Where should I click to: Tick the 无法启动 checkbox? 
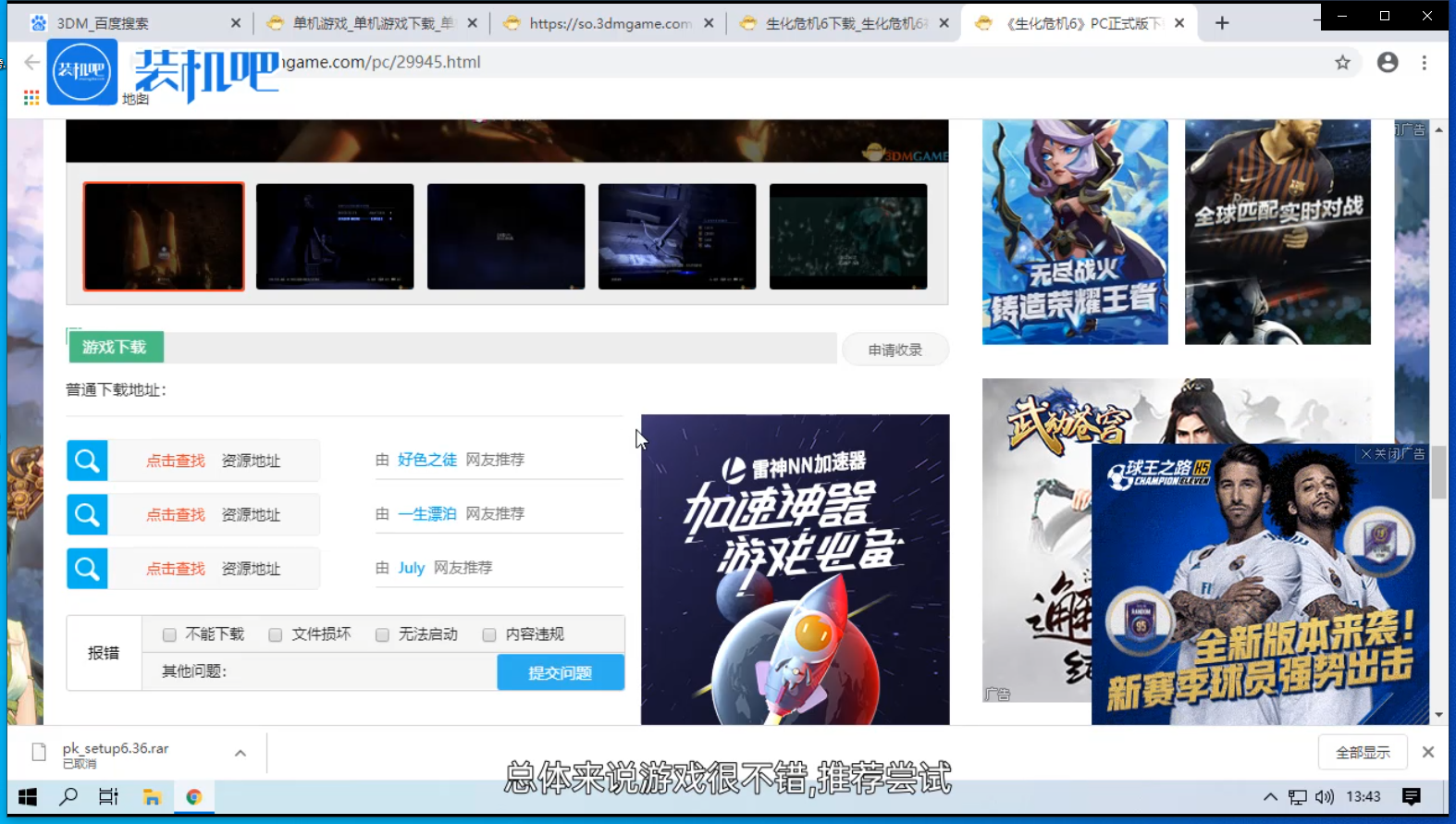(382, 634)
